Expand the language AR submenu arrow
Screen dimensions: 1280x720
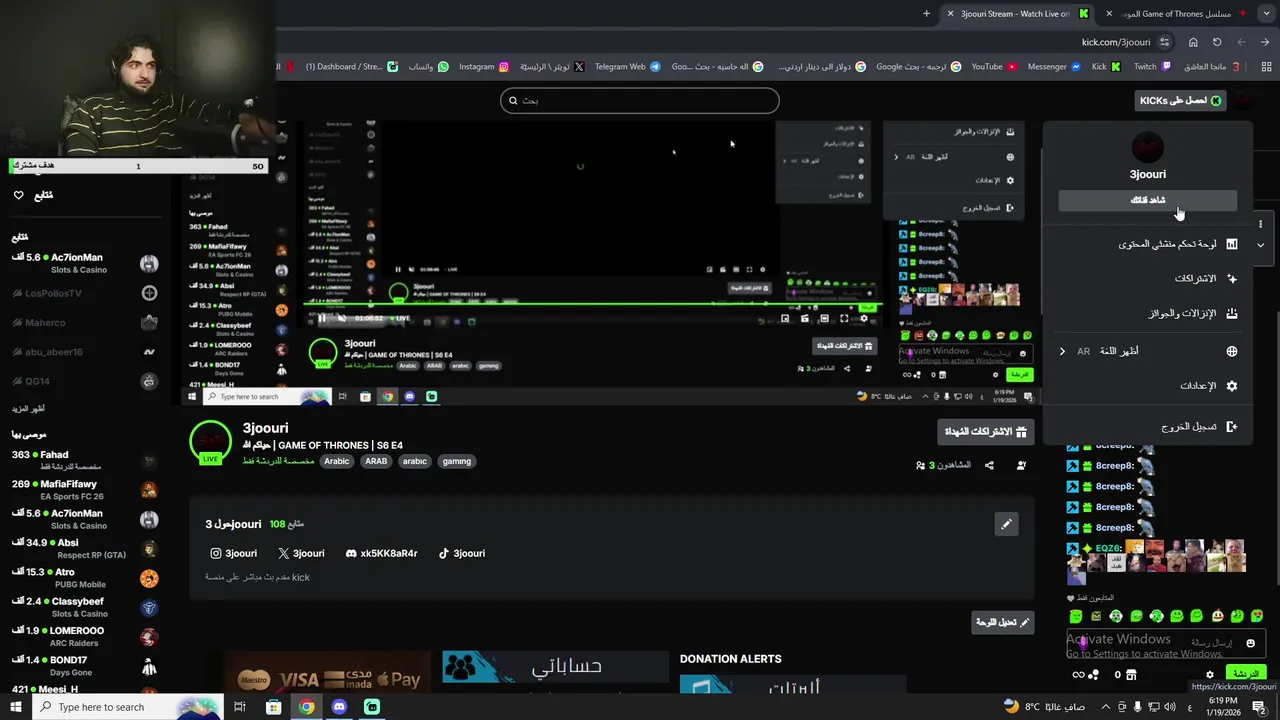point(1062,351)
